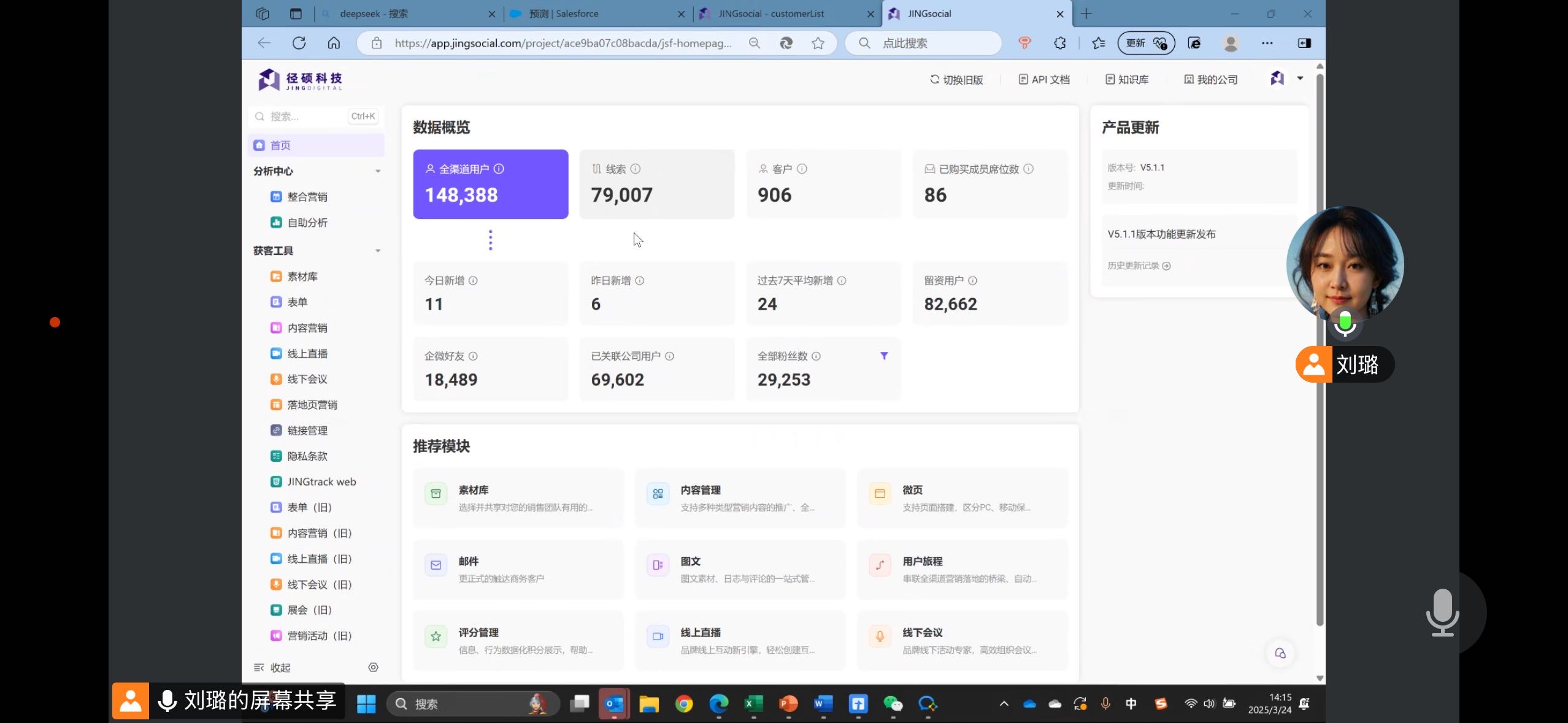Click the browser favorites star icon
Screen dimensions: 1568x723
(x=818, y=43)
